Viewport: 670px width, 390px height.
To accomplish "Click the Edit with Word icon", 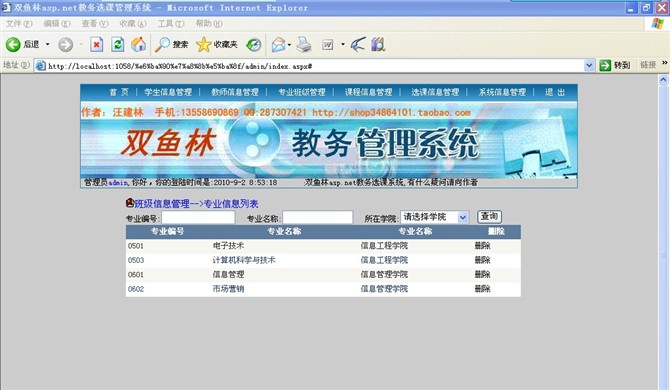I will [x=328, y=44].
